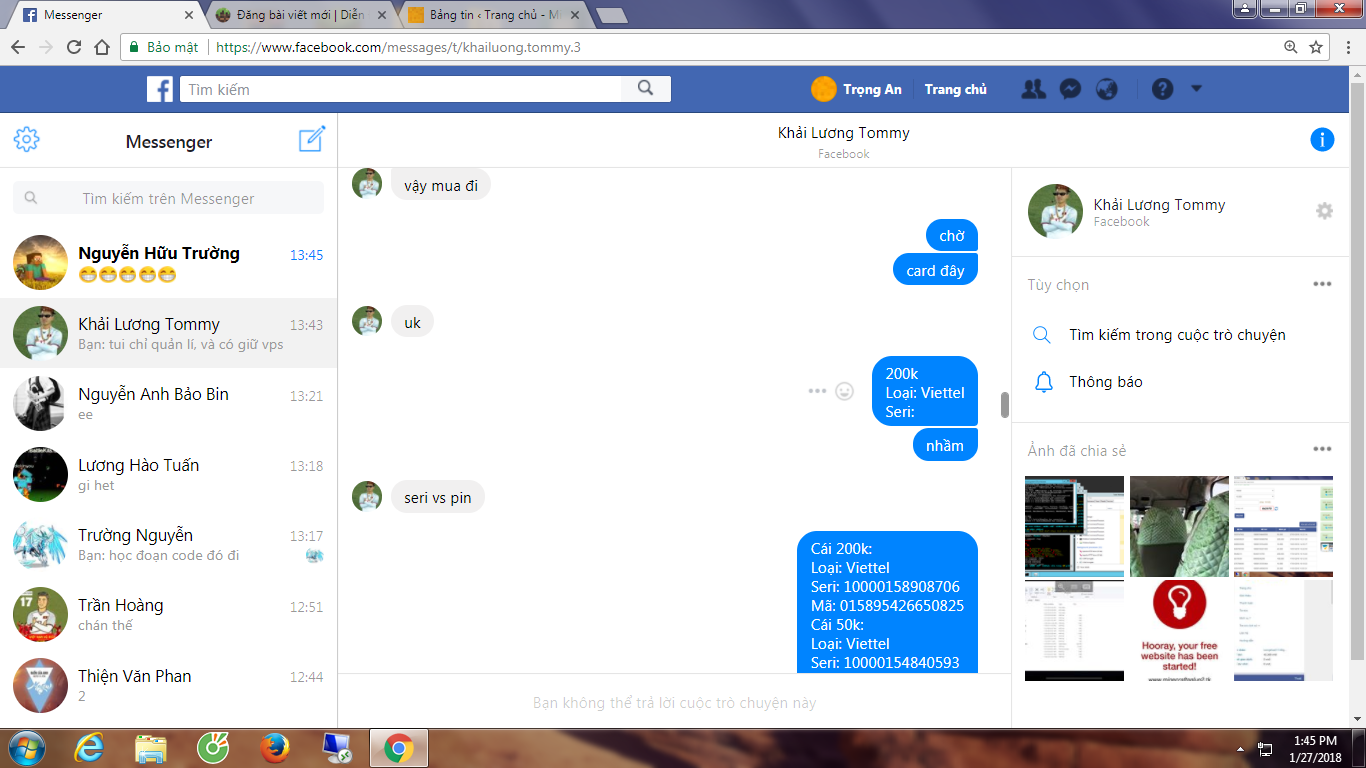Bookmark this page with the star
The width and height of the screenshot is (1366, 768).
(x=1316, y=47)
